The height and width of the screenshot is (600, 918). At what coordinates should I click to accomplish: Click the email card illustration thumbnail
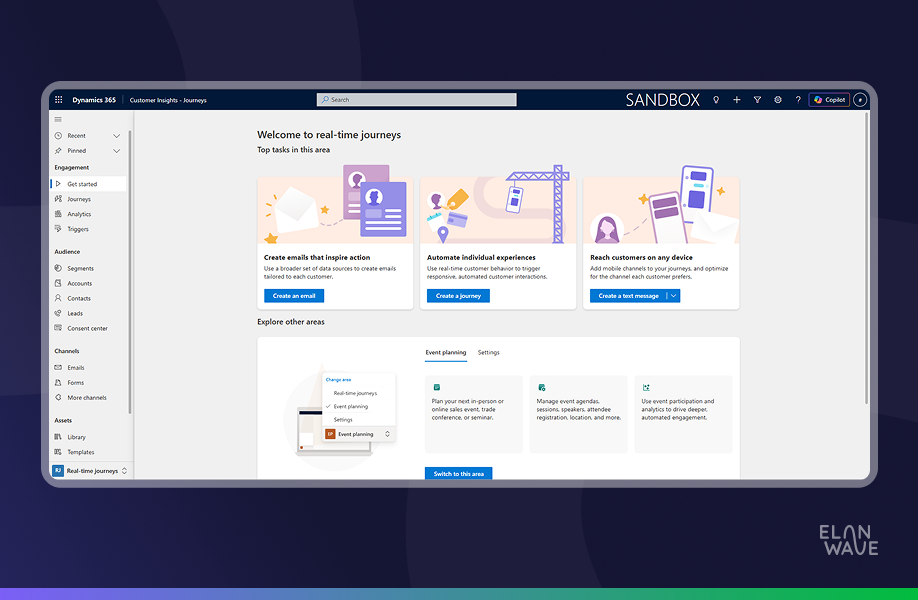(x=335, y=204)
